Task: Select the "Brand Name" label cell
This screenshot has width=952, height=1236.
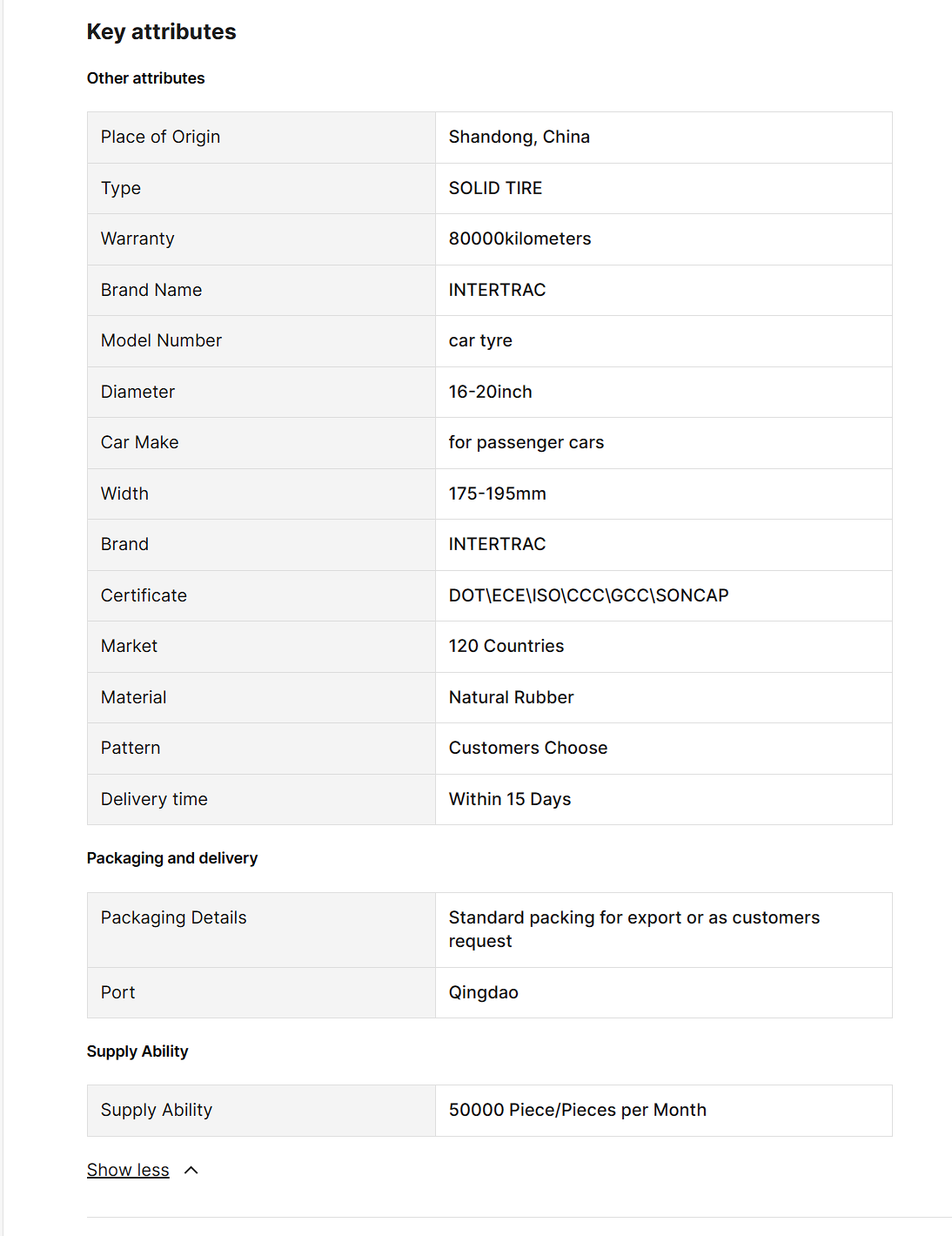Action: point(151,290)
